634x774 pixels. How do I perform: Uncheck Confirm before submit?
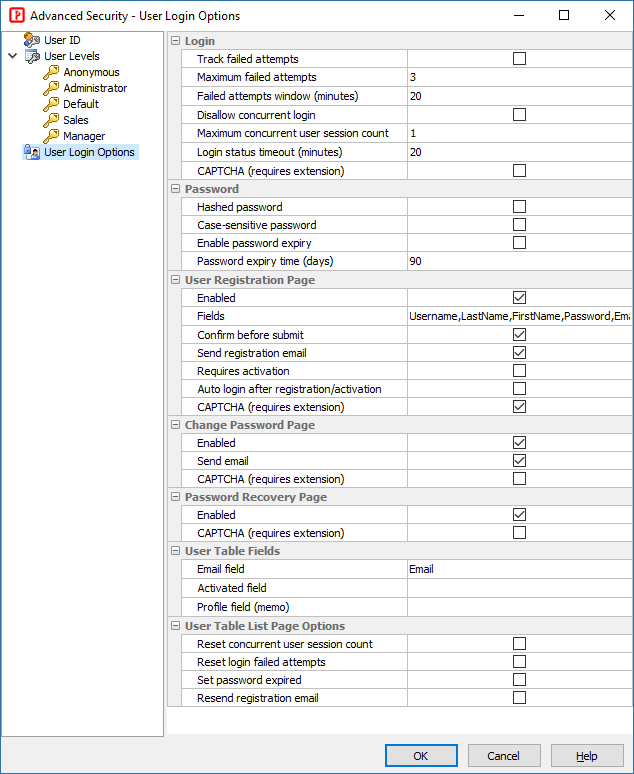click(x=519, y=335)
